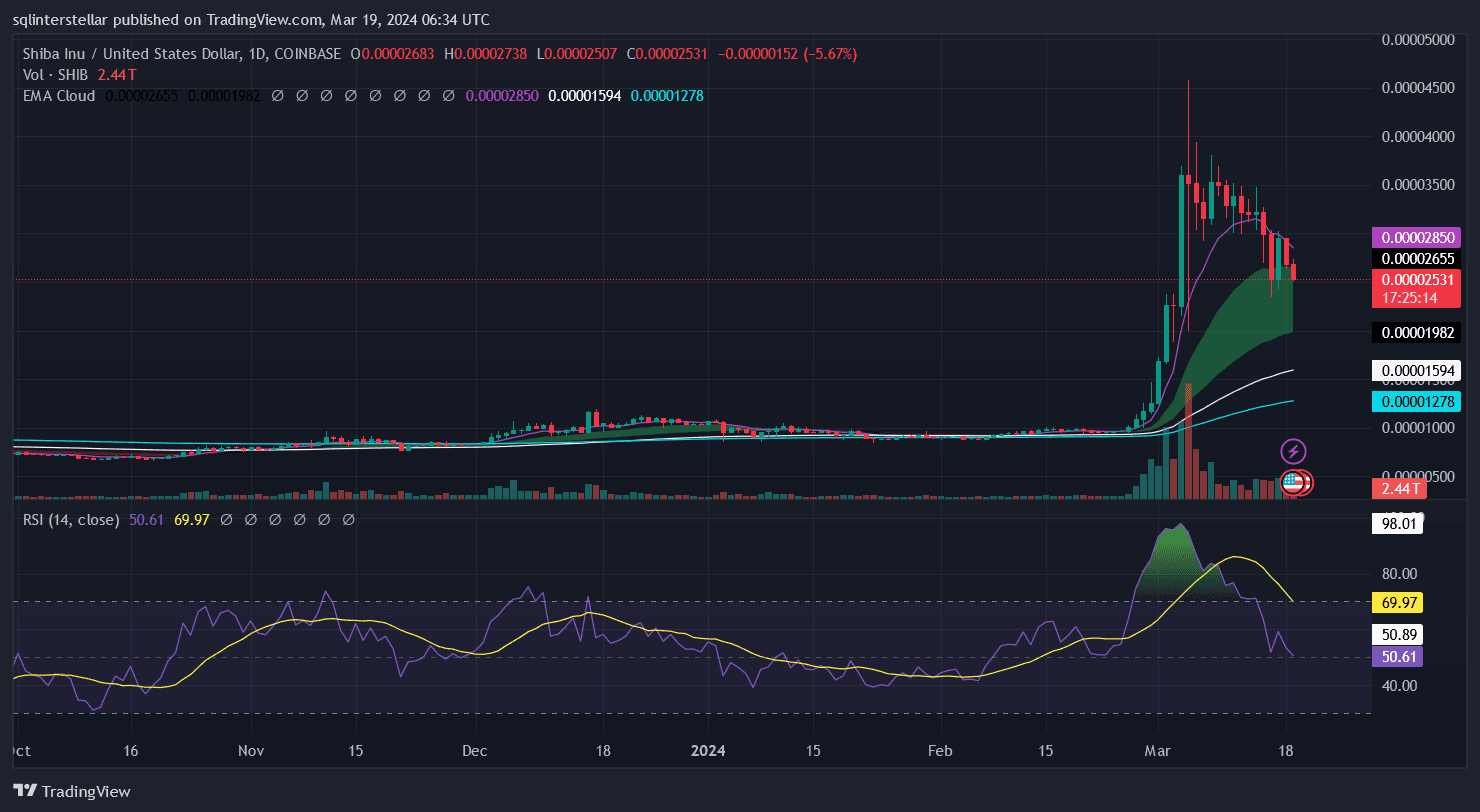Click the red 0.00002531 current price tag
This screenshot has width=1480, height=812.
pos(1420,279)
